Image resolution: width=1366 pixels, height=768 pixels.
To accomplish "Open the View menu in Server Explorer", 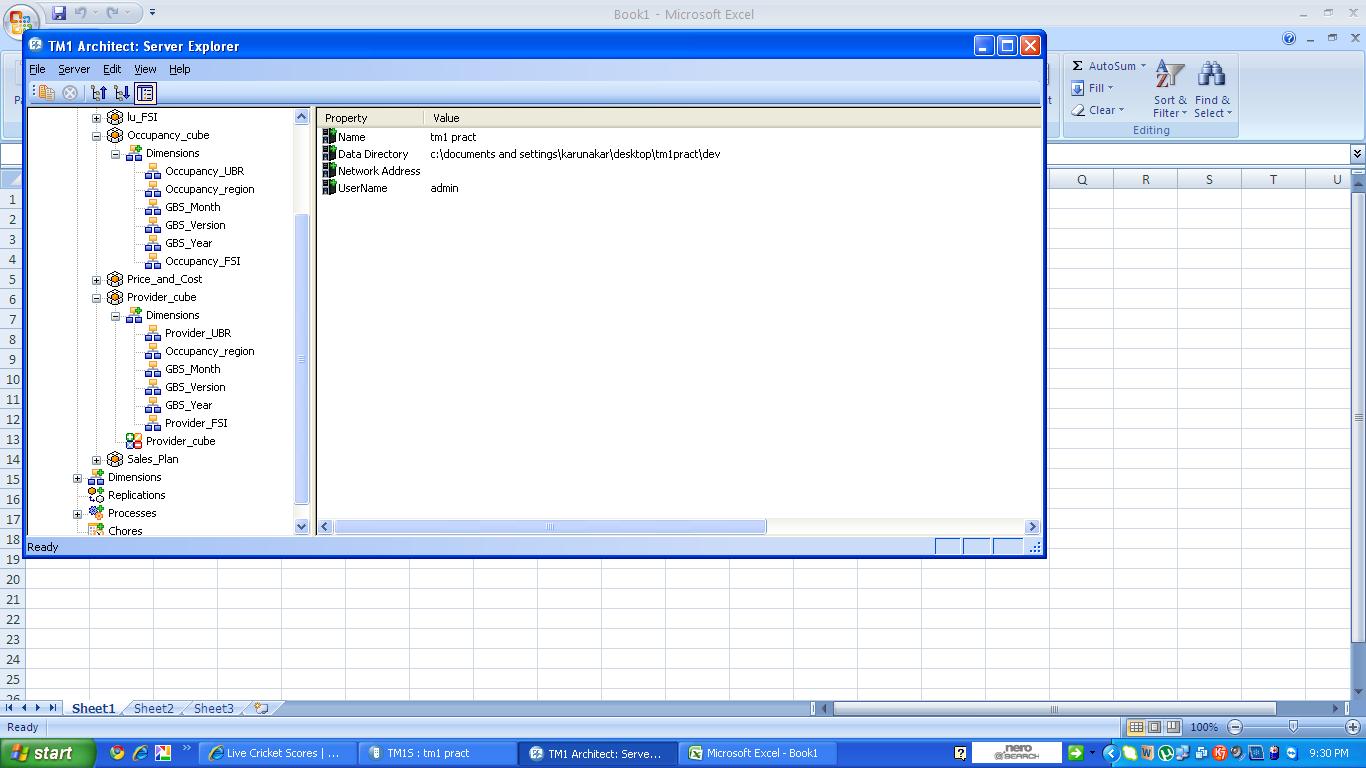I will pos(145,69).
